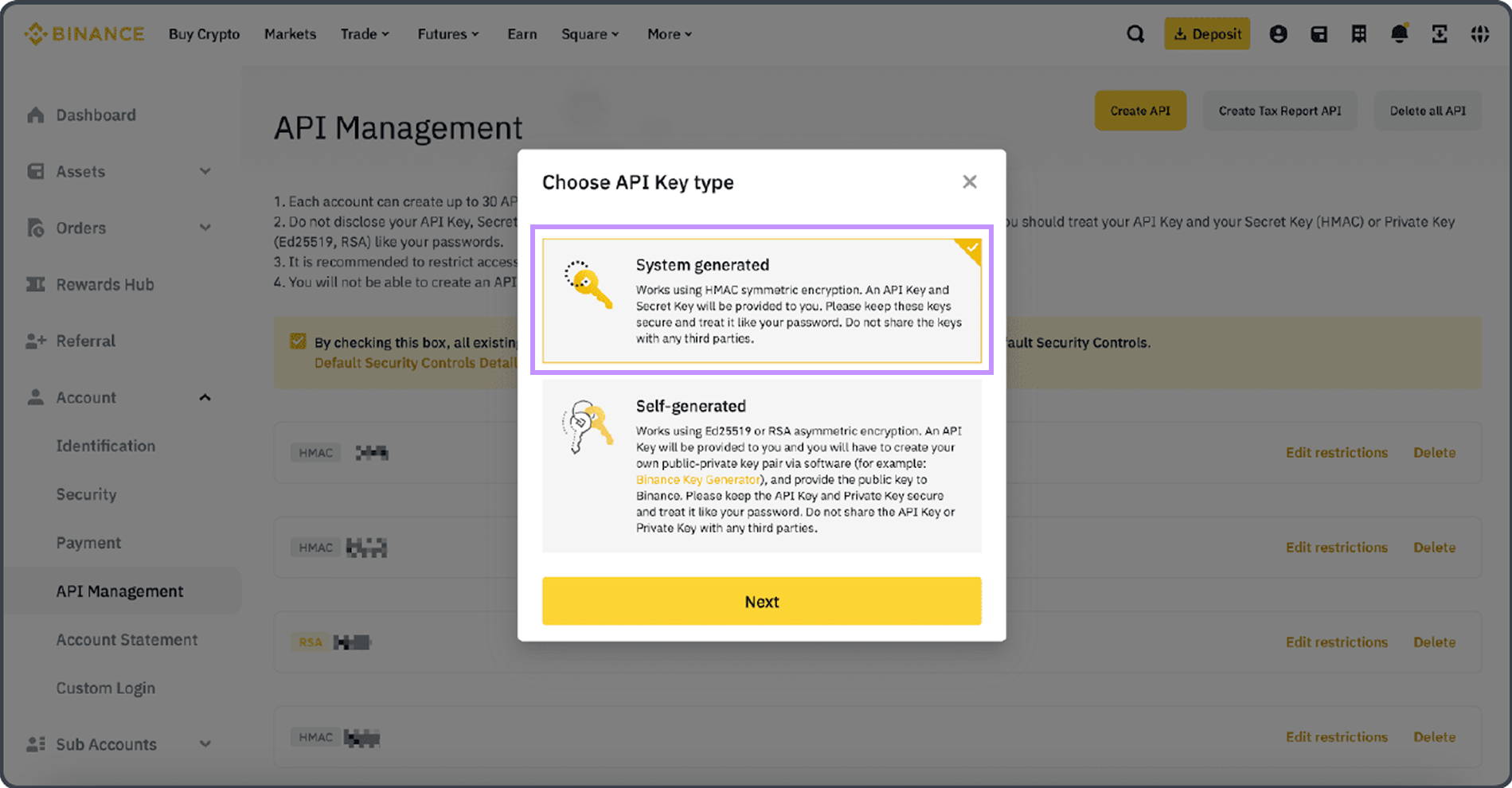Open the user profile icon
Viewport: 1512px width, 788px height.
click(x=1278, y=34)
